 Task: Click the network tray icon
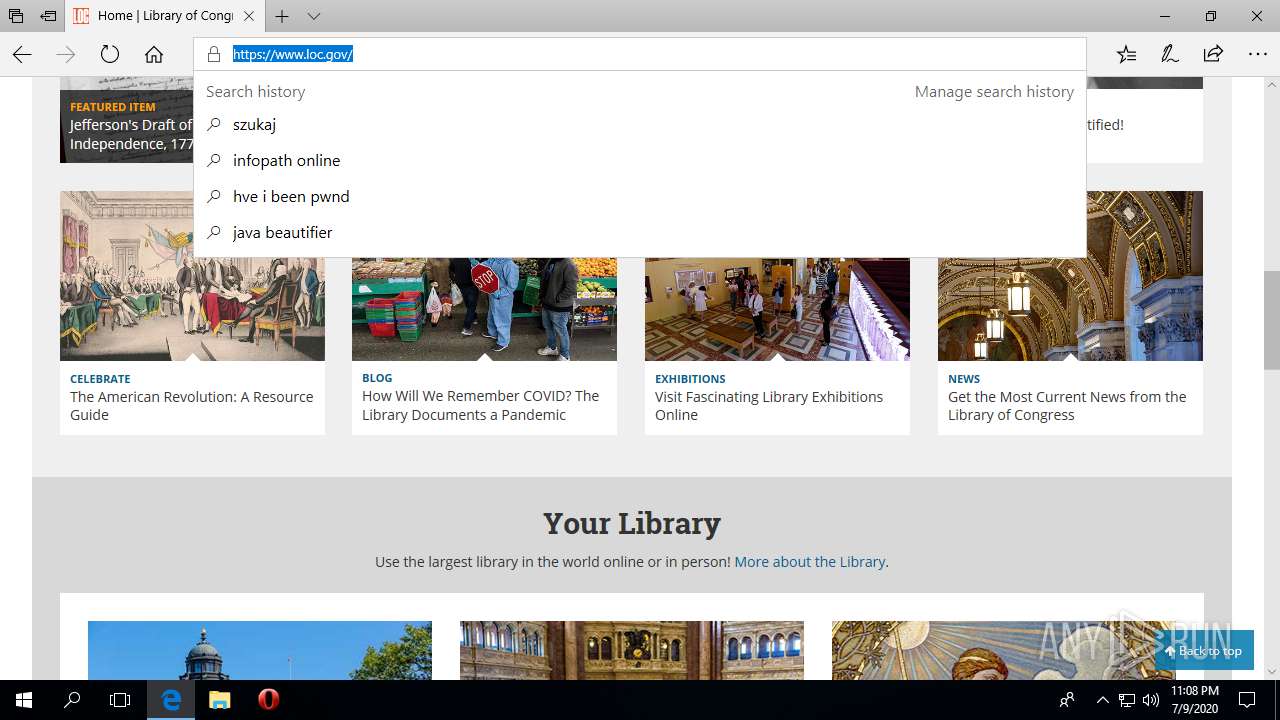pos(1127,700)
